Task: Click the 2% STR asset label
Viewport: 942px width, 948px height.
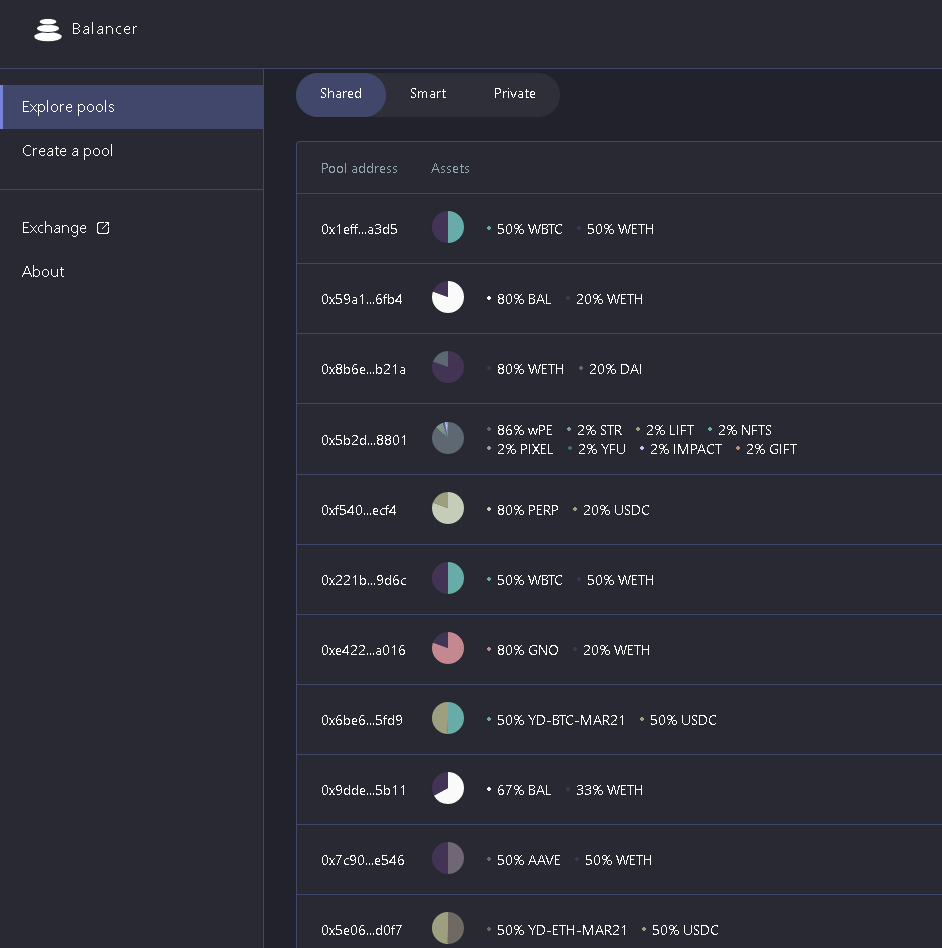Action: [x=600, y=431]
